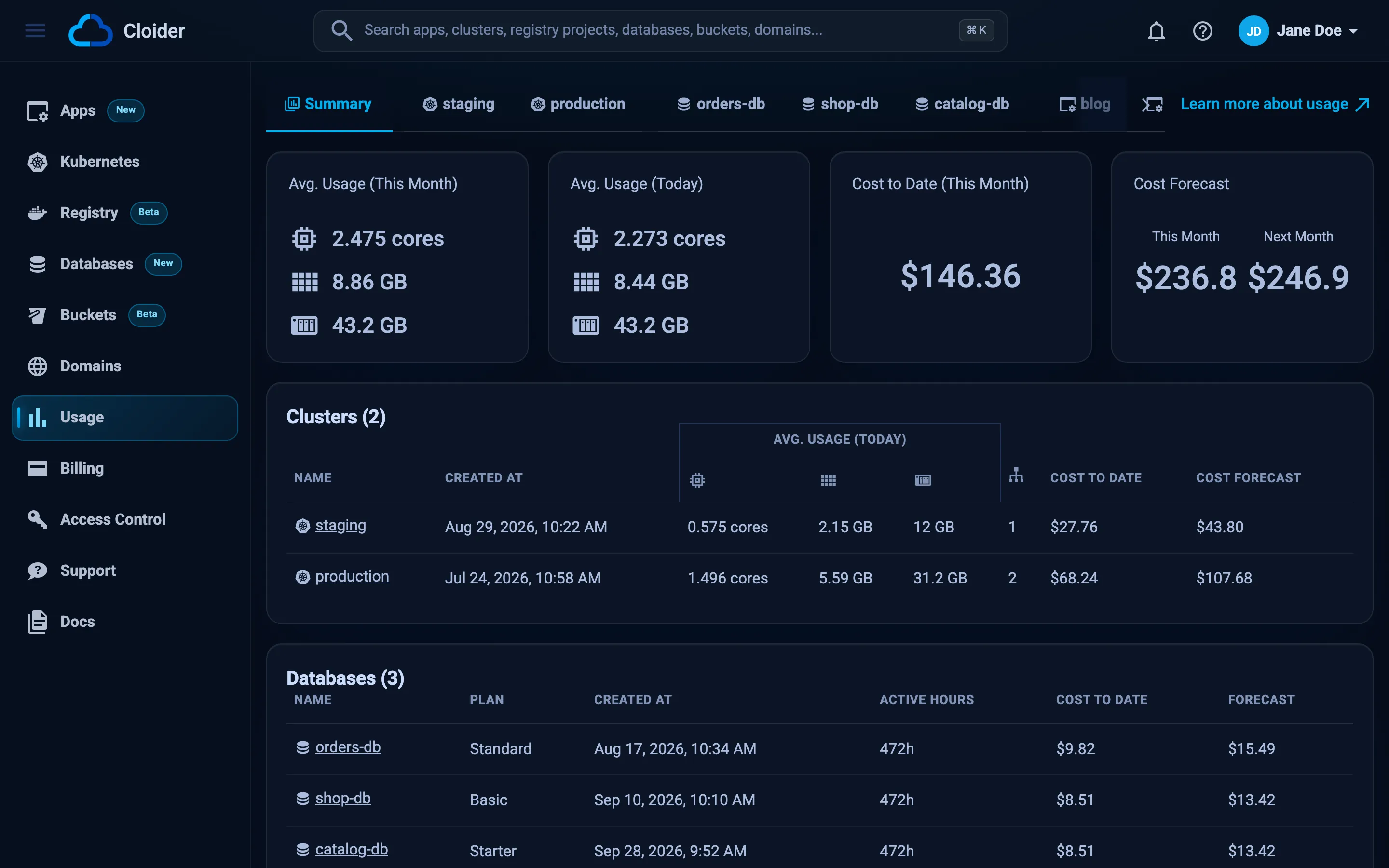This screenshot has height=868, width=1389.
Task: Click the node count icon in Clusters header
Action: pos(1016,475)
